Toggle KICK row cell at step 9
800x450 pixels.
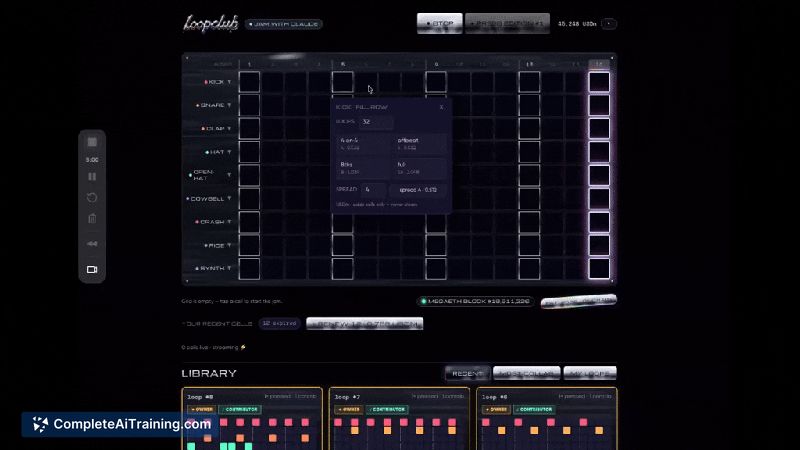click(x=436, y=82)
